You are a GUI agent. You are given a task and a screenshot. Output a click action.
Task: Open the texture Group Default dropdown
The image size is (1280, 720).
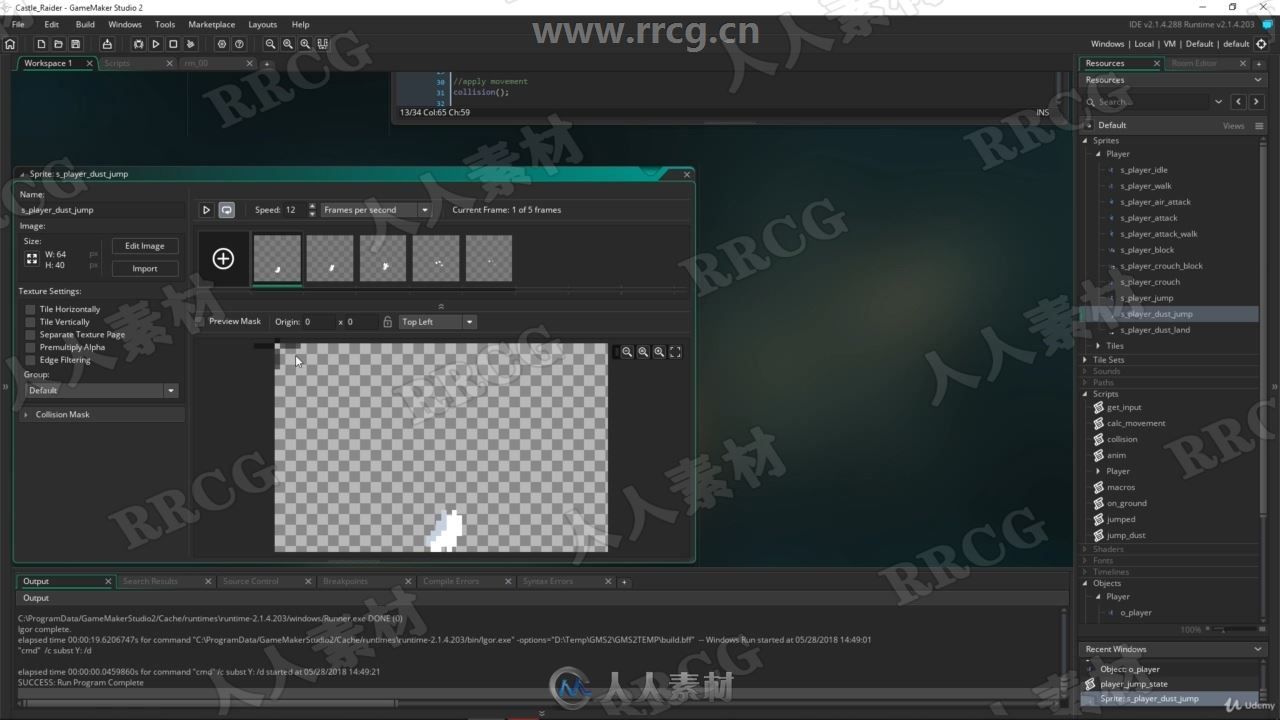(x=100, y=391)
